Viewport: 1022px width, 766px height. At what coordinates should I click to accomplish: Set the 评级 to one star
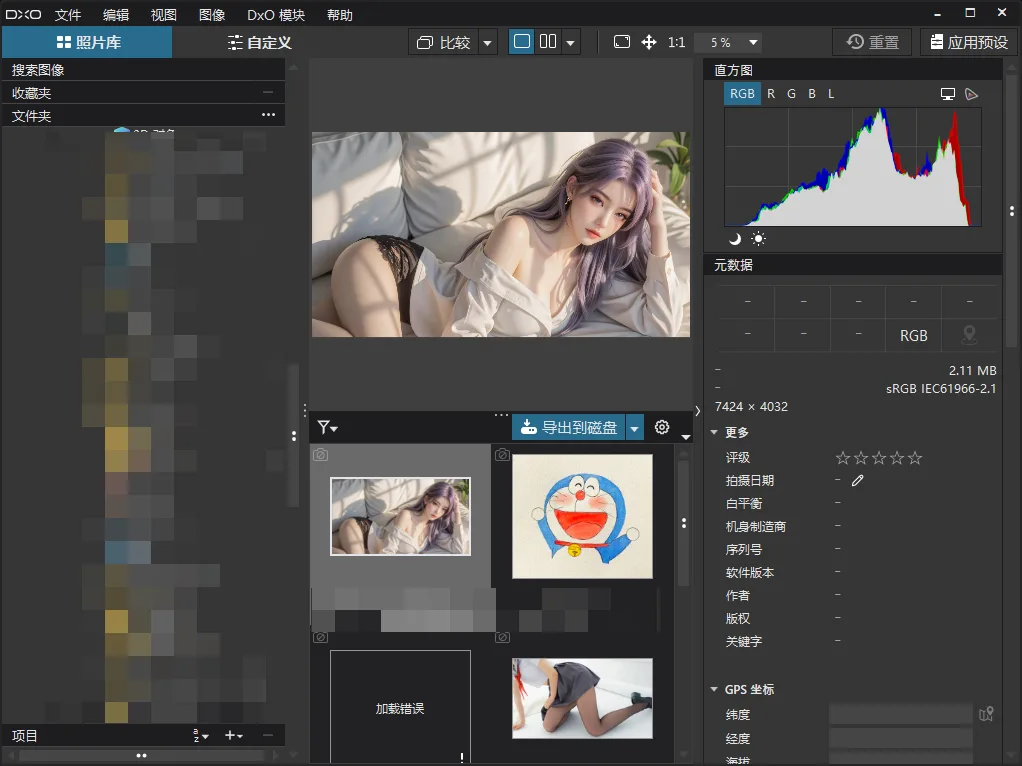click(x=843, y=458)
